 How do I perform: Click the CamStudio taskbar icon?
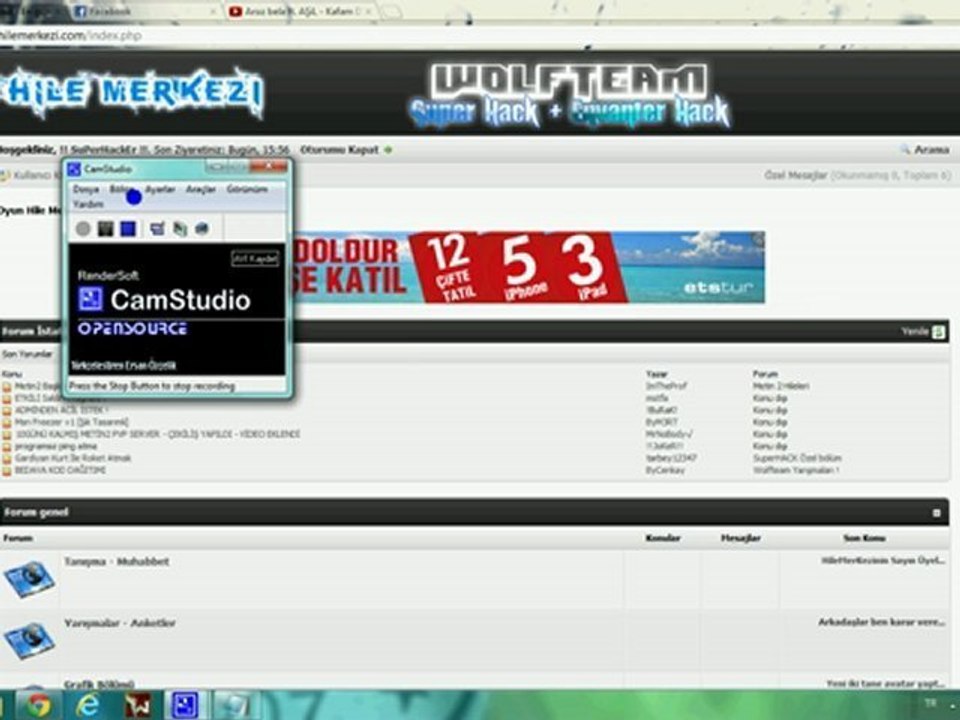point(184,705)
